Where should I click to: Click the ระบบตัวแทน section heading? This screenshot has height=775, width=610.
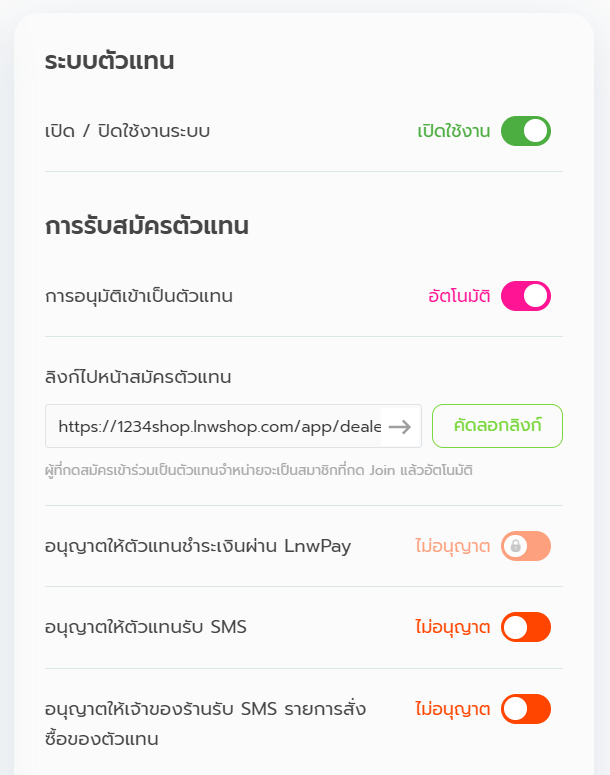pyautogui.click(x=110, y=61)
